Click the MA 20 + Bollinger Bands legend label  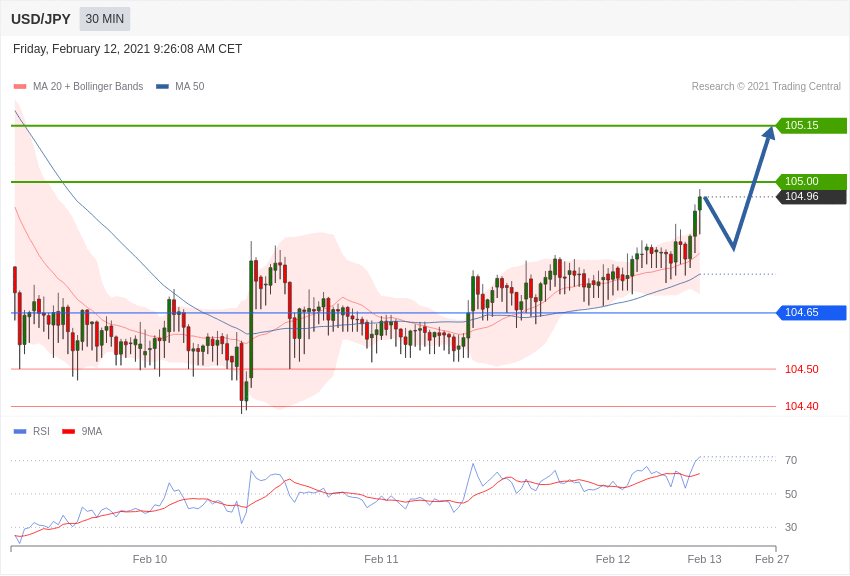tap(88, 87)
